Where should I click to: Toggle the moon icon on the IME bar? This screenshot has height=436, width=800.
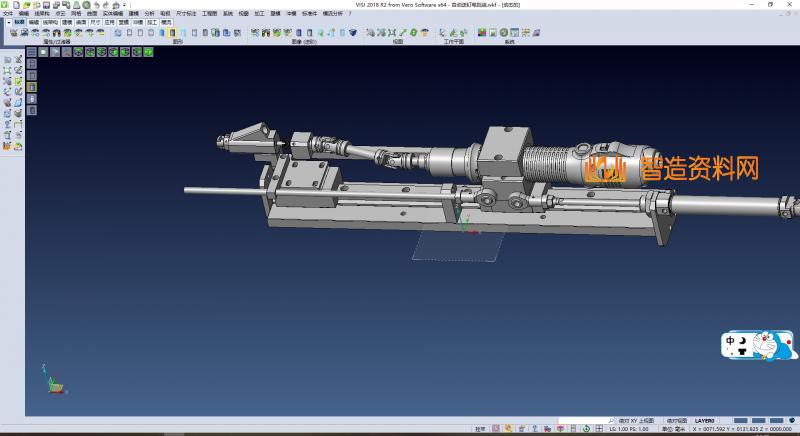[x=745, y=340]
